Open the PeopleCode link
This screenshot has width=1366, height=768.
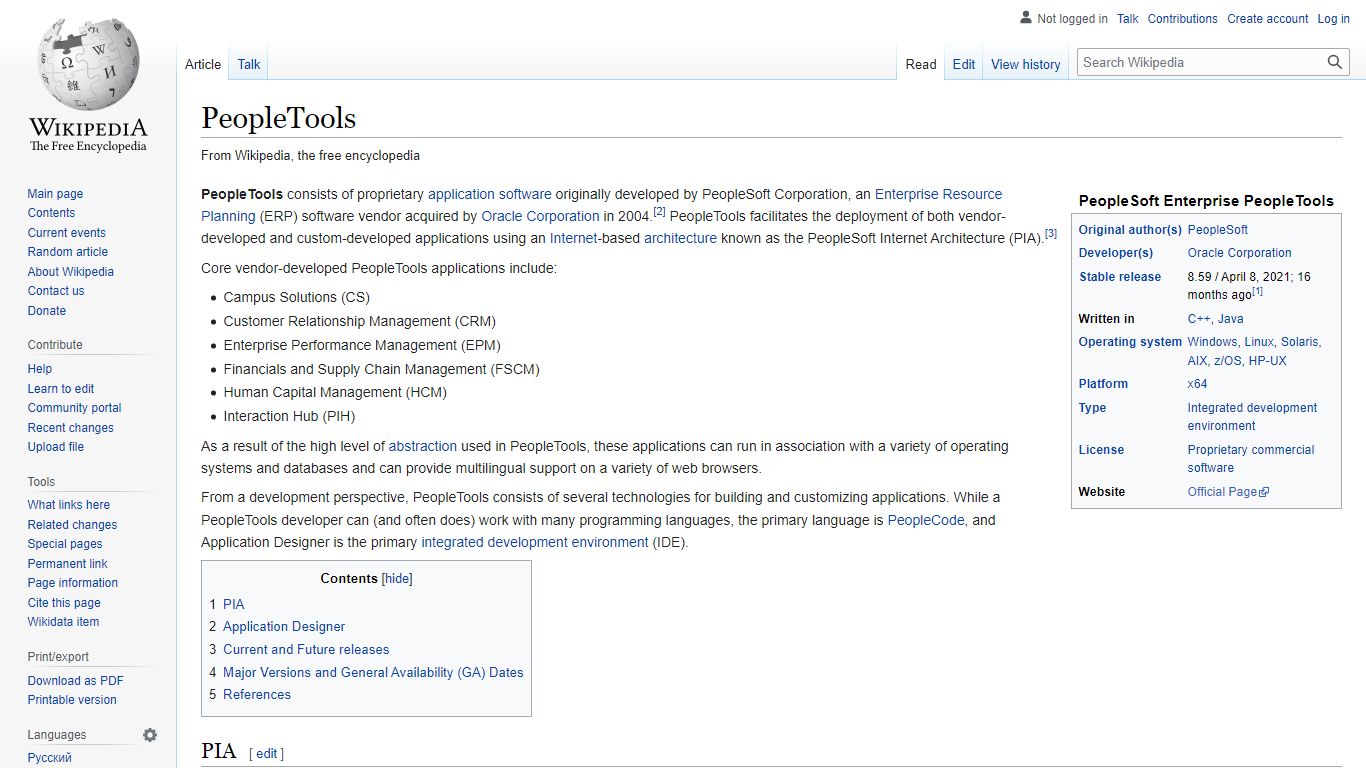tap(926, 520)
